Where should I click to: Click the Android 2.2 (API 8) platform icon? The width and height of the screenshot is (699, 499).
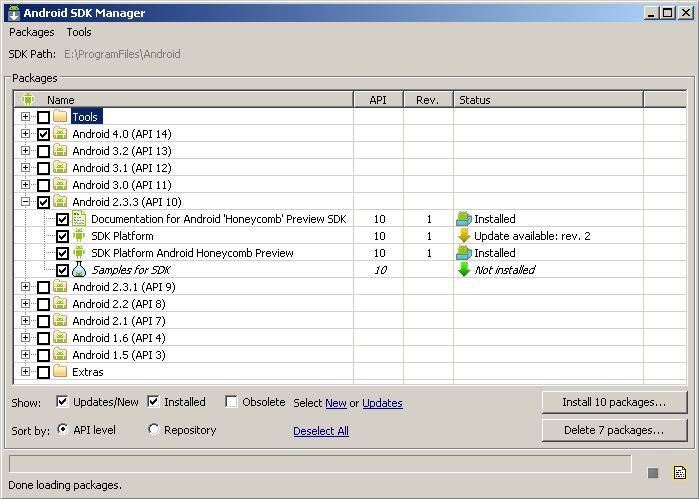pyautogui.click(x=60, y=303)
